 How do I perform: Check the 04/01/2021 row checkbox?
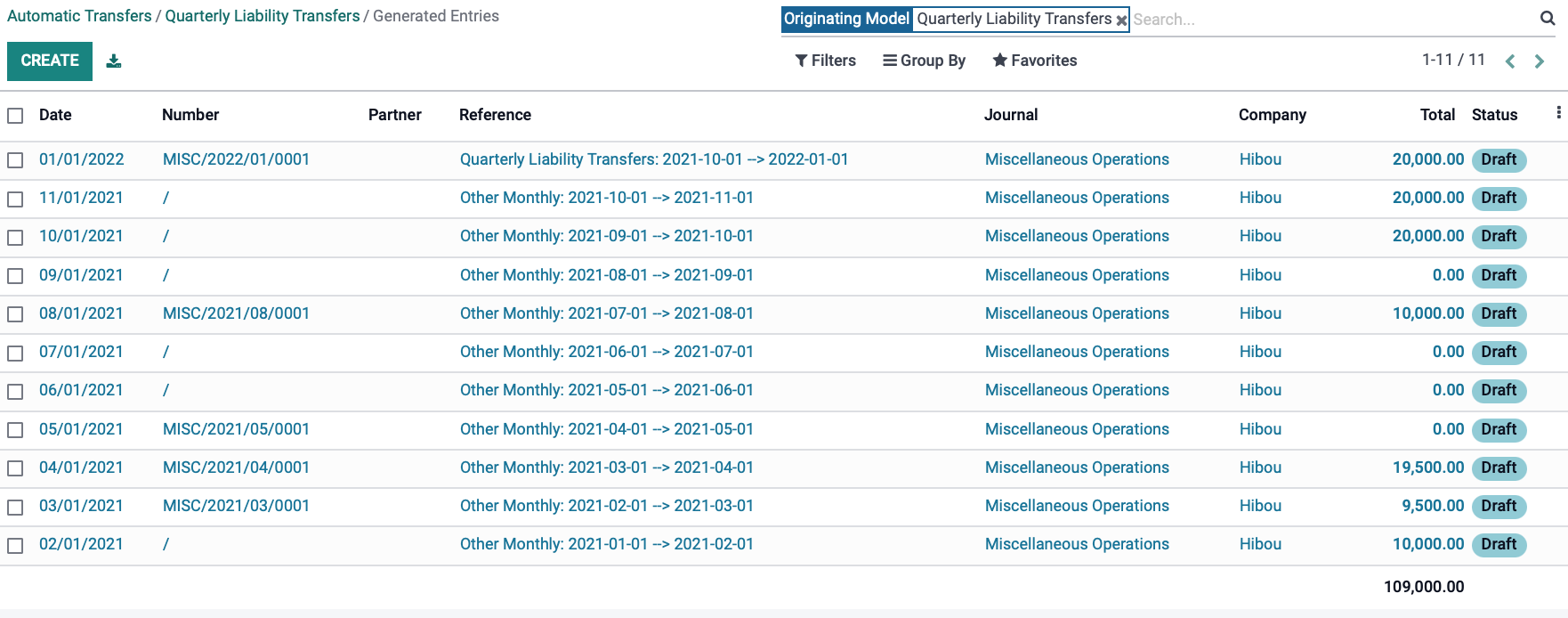pos(15,468)
